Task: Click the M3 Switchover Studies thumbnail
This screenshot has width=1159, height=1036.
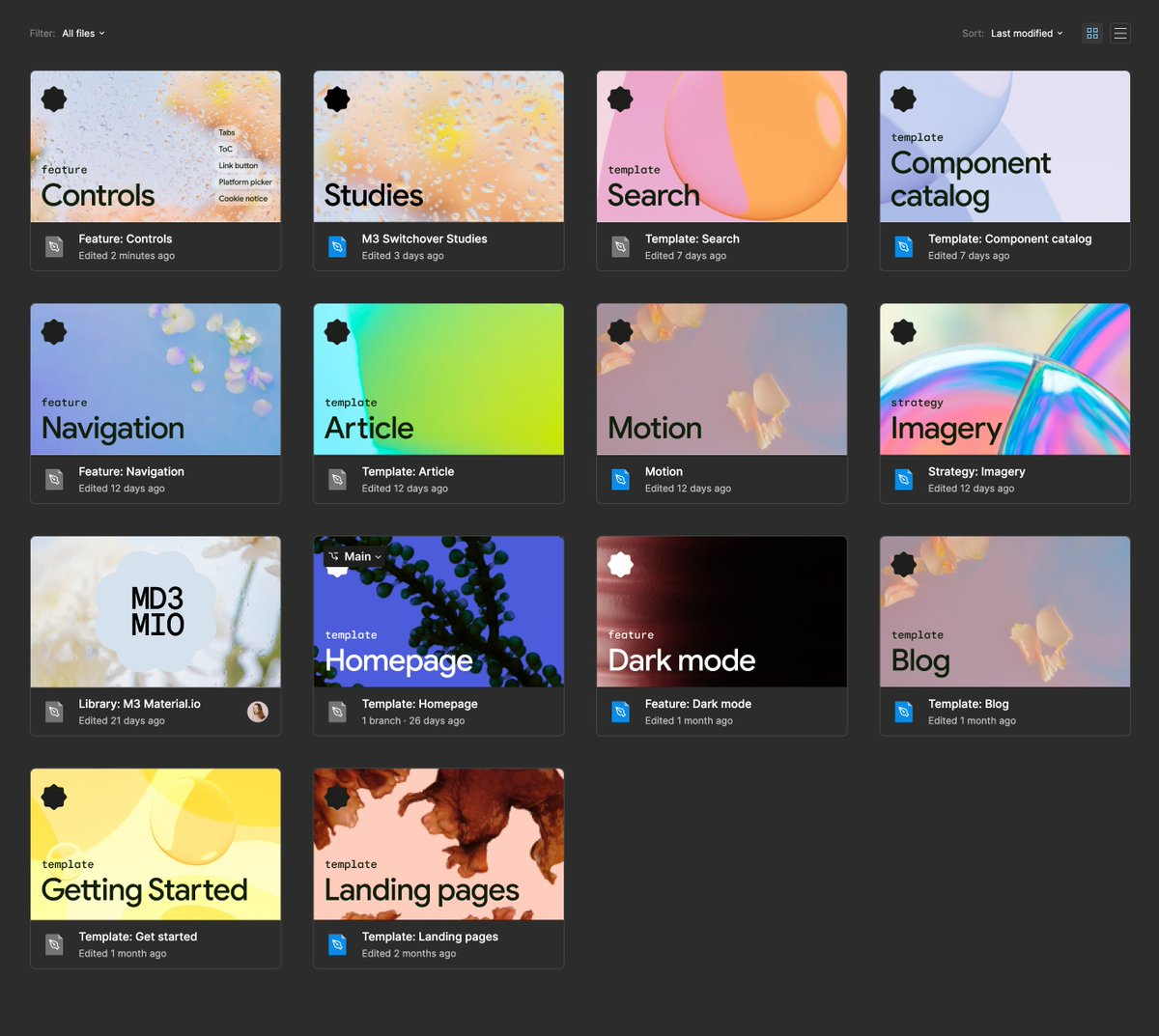Action: click(438, 146)
